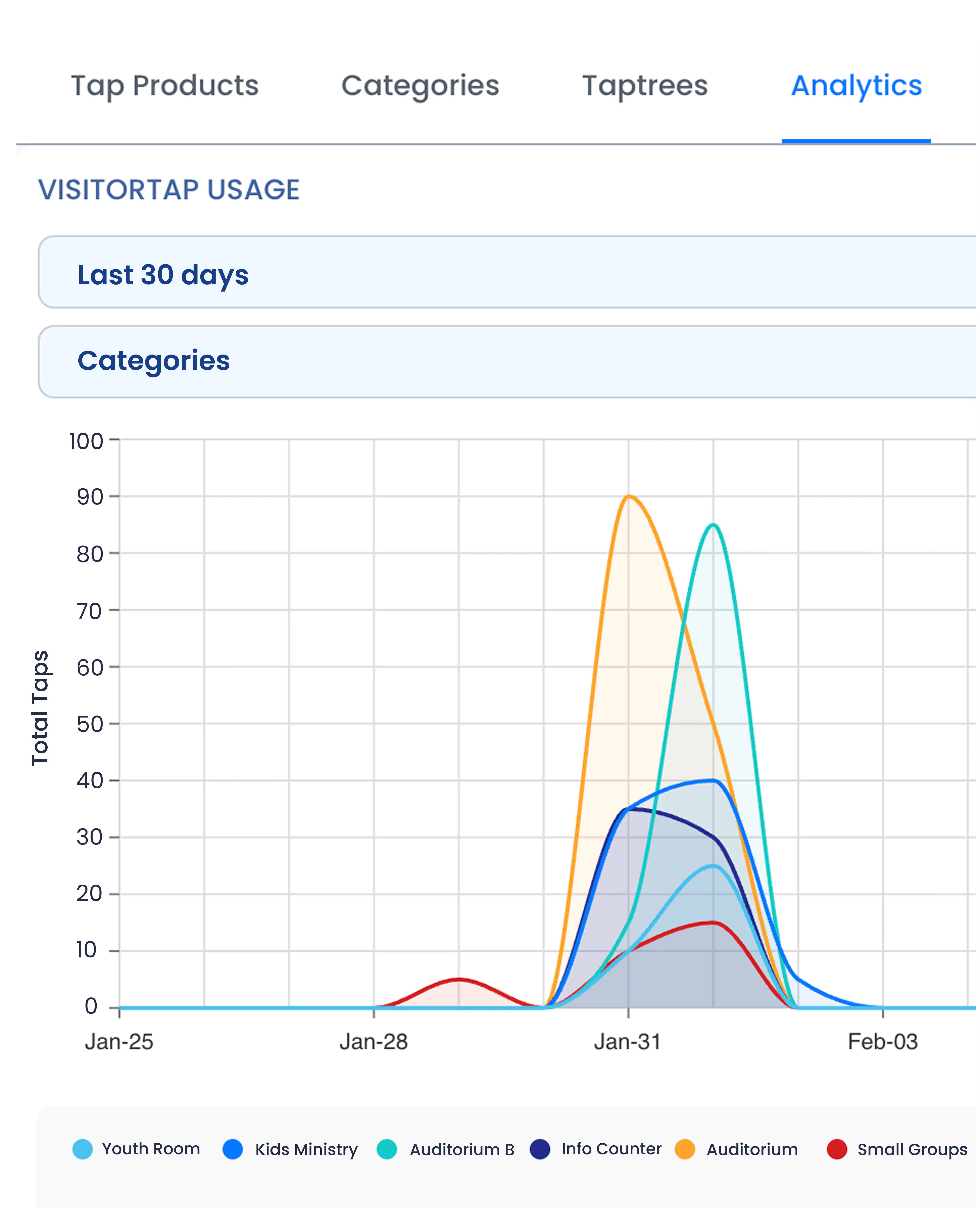The width and height of the screenshot is (980, 1208).
Task: Click the Youth Room legend color dot
Action: tap(82, 1149)
